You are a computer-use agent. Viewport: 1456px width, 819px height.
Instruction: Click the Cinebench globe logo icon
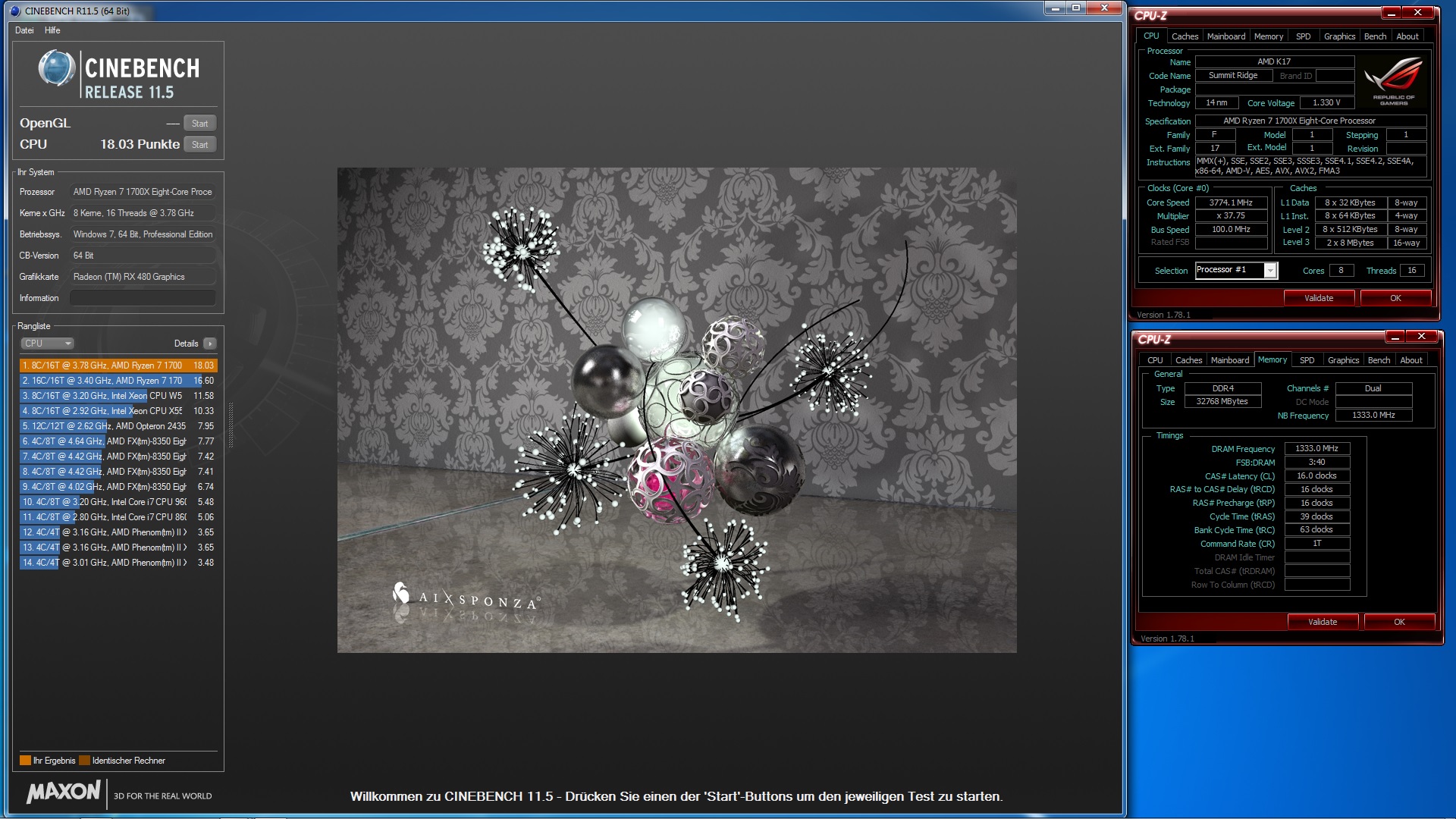click(56, 68)
